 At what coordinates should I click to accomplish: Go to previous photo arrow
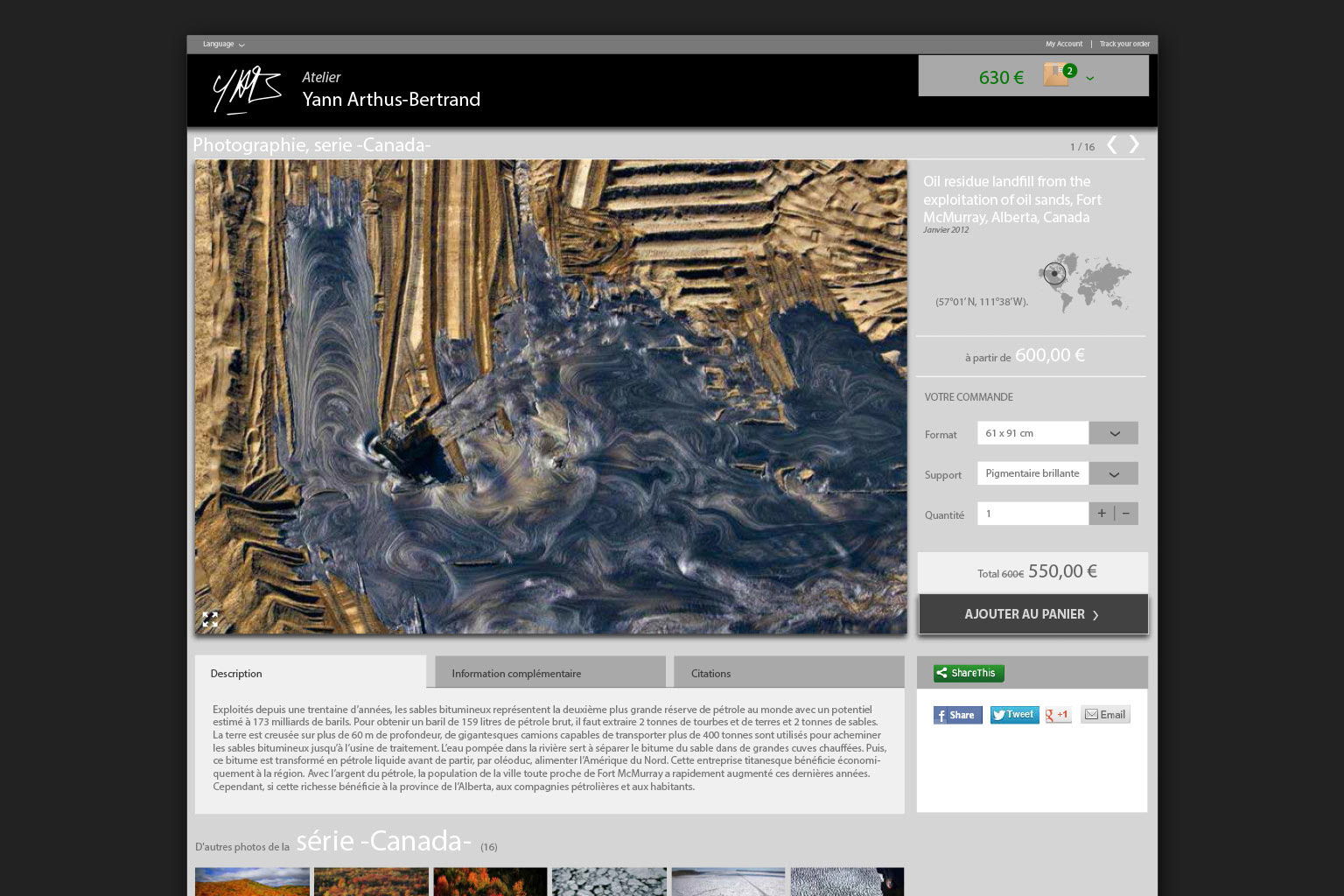tap(1111, 144)
